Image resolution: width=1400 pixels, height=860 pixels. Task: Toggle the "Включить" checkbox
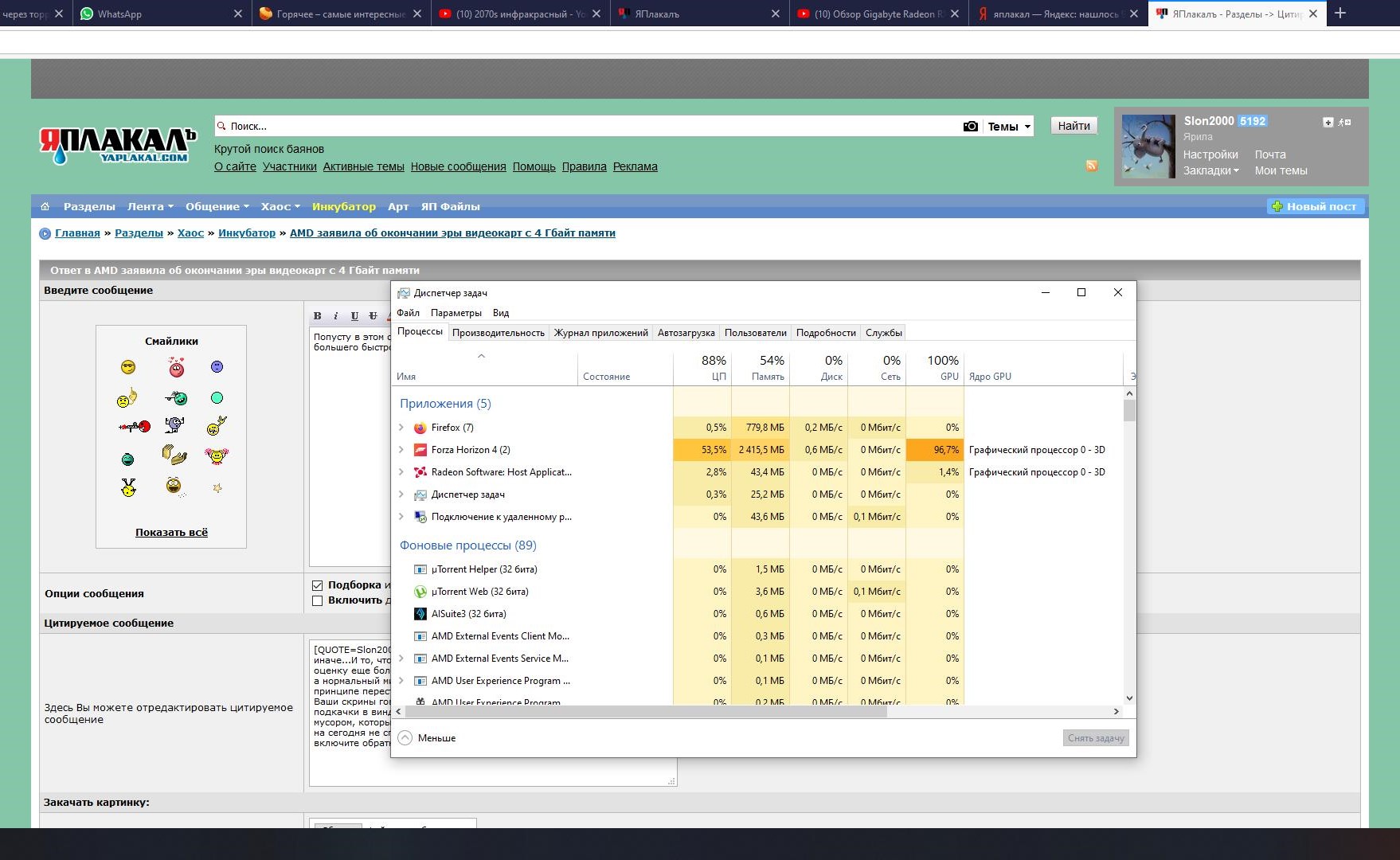[x=318, y=600]
